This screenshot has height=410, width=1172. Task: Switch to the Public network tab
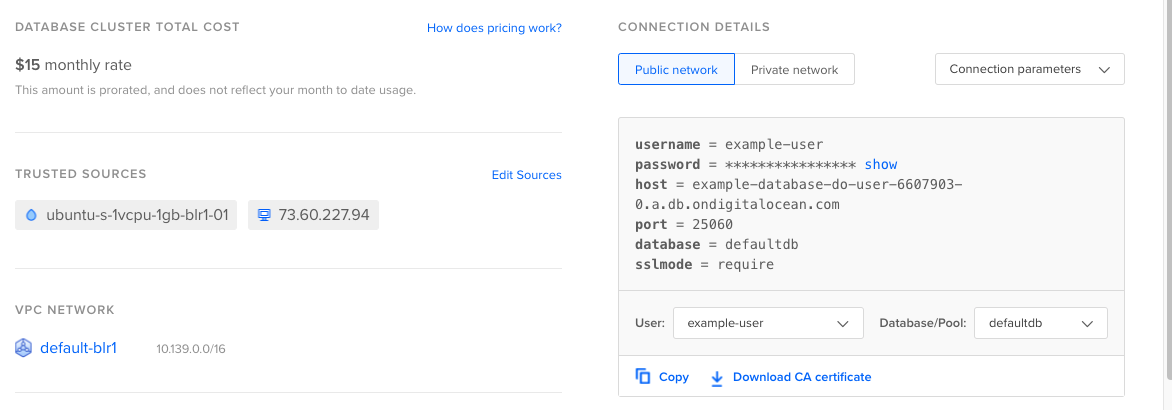676,69
